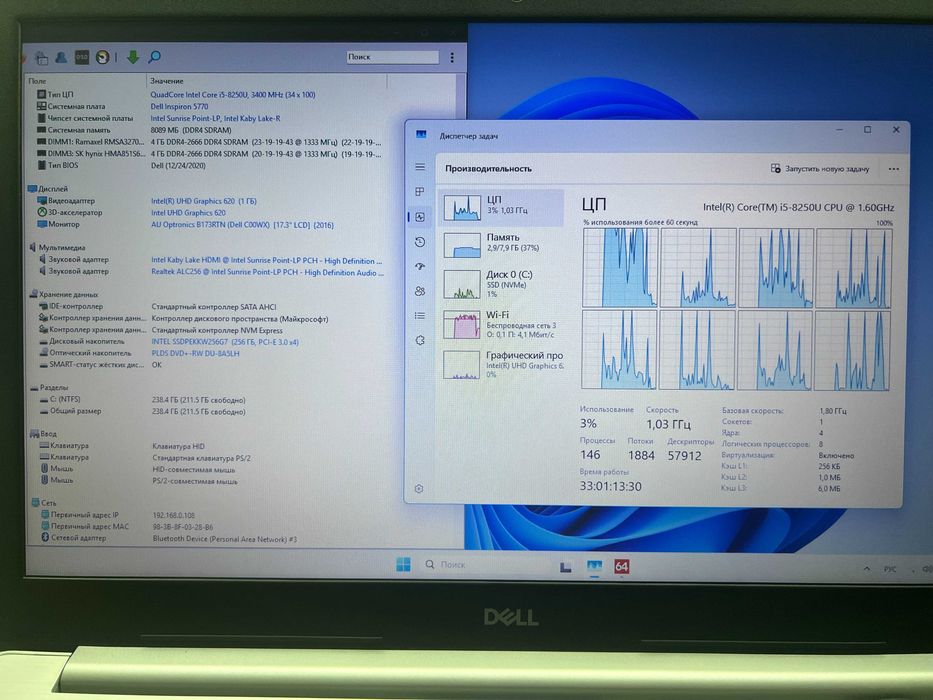Select the Wi-Fi performance item
The height and width of the screenshot is (700, 933).
point(502,324)
